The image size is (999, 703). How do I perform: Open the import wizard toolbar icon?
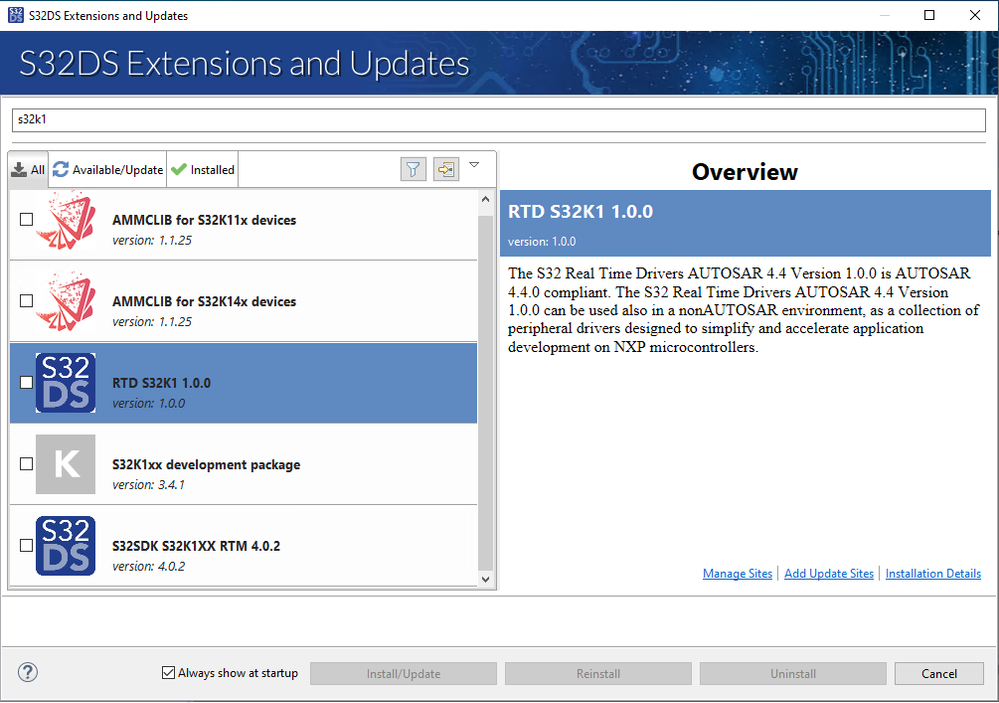[445, 168]
